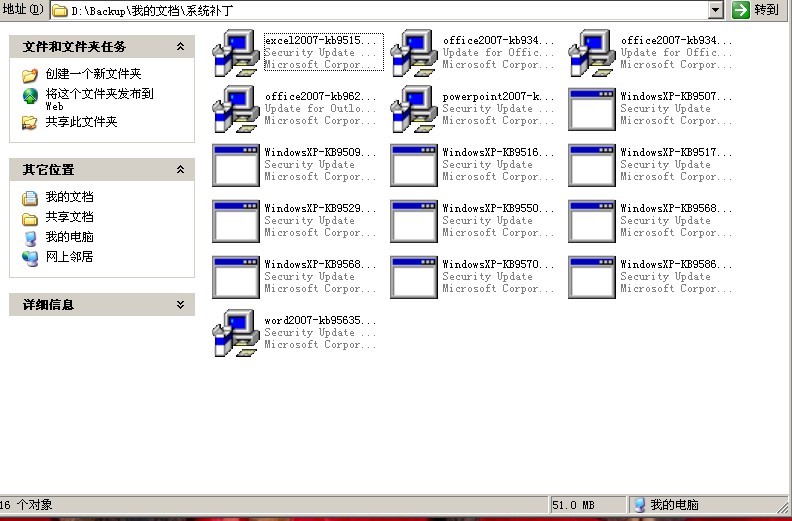Viewport: 792px width, 521px height.
Task: Click the address path D:\Backup\我的文档\系统补丁
Action: 152,11
